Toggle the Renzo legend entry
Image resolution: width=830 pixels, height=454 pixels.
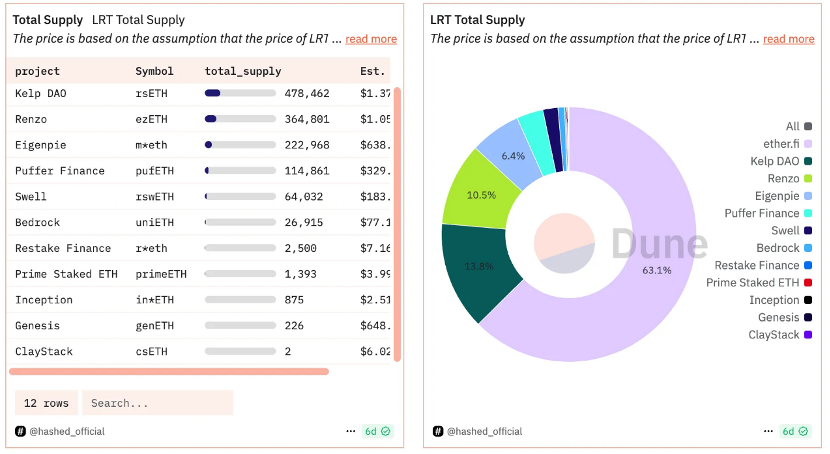click(x=790, y=178)
